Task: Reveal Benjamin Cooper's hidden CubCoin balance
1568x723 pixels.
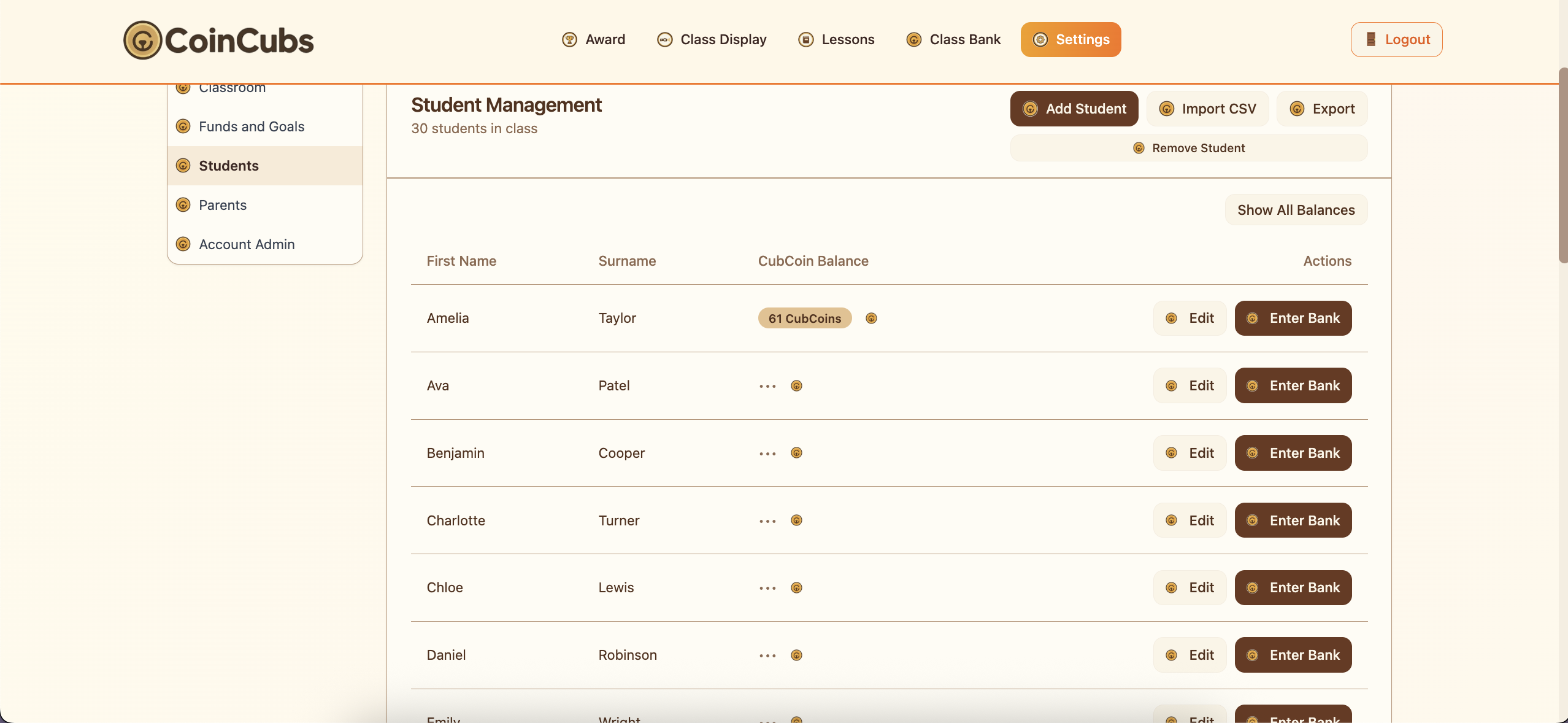Action: pos(796,453)
